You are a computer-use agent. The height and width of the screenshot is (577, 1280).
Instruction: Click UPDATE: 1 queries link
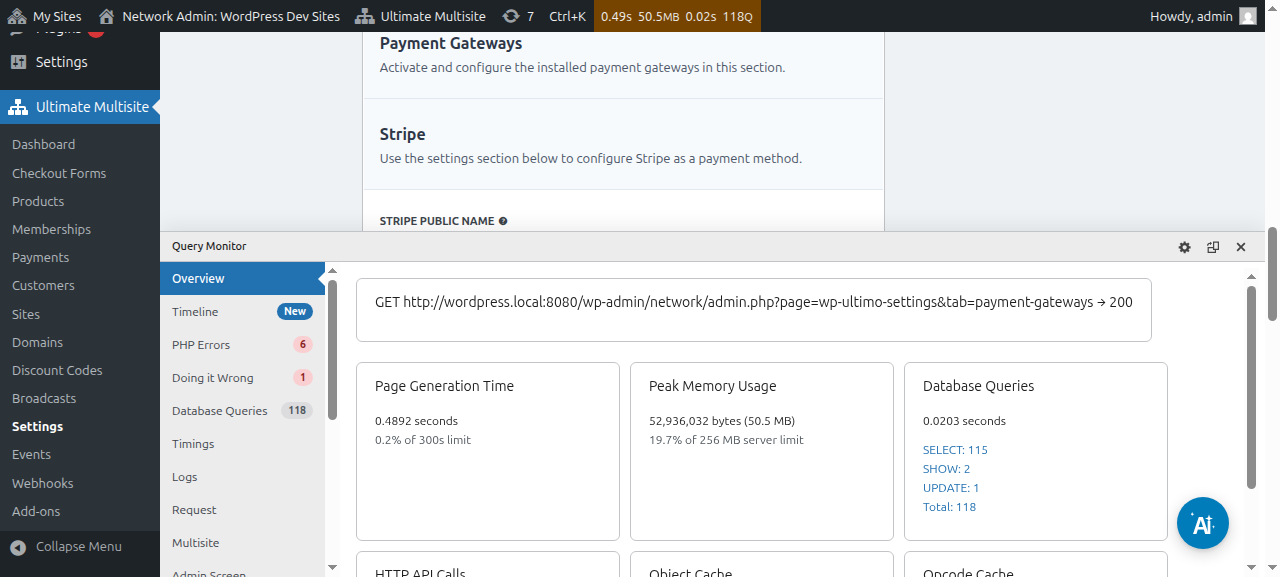click(x=951, y=488)
